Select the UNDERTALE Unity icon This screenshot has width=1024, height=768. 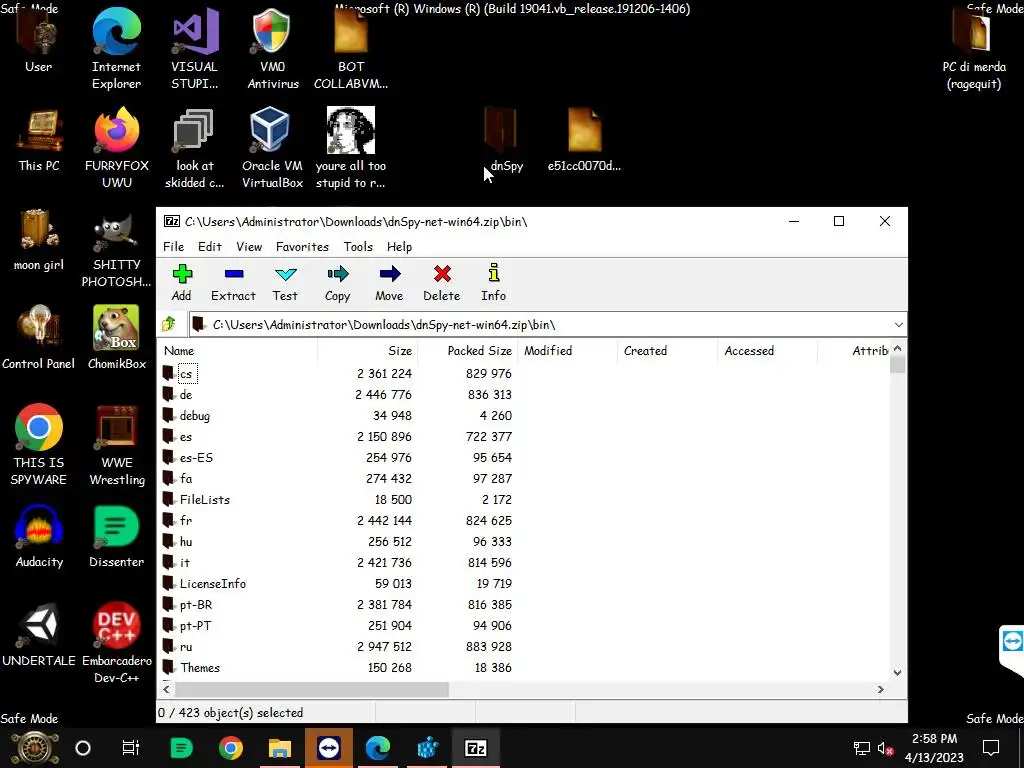pyautogui.click(x=39, y=635)
